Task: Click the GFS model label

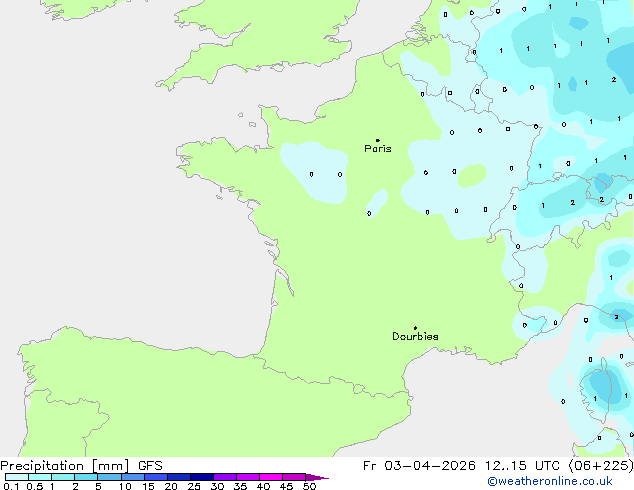Action: click(x=150, y=466)
